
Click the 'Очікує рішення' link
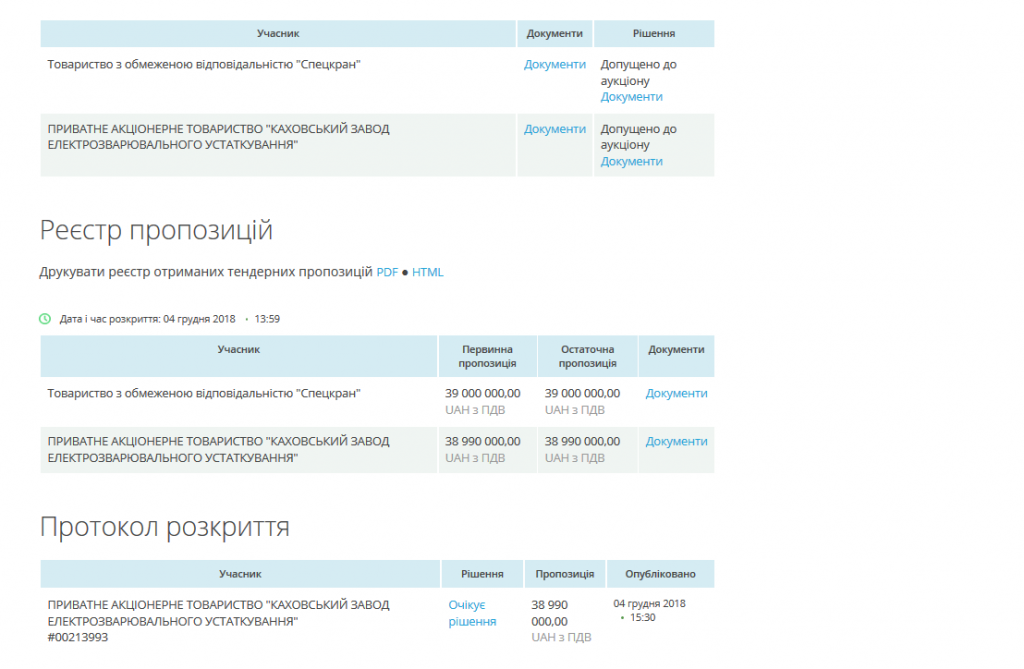click(472, 613)
